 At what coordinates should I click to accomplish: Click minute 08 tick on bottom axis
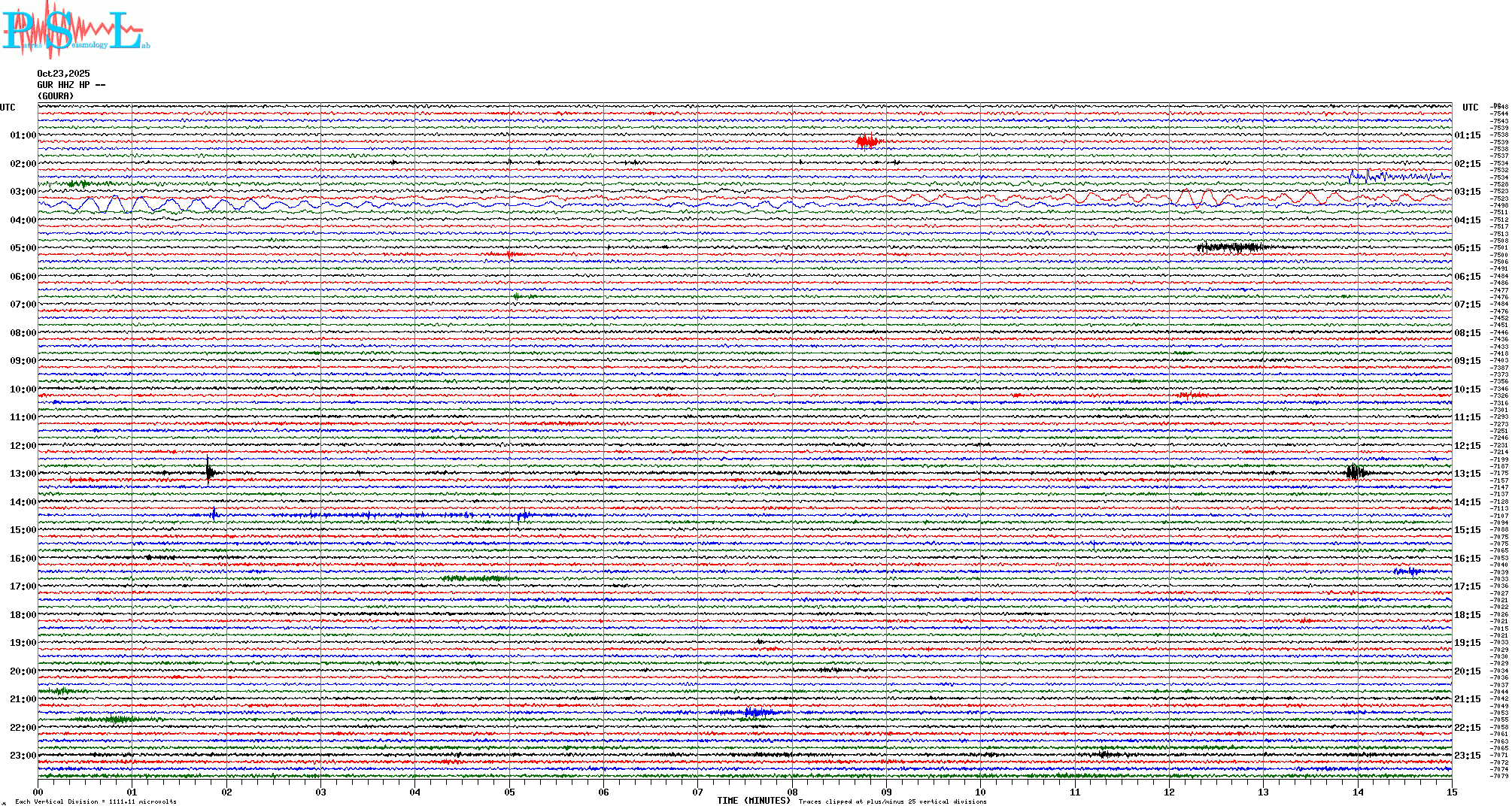point(792,792)
